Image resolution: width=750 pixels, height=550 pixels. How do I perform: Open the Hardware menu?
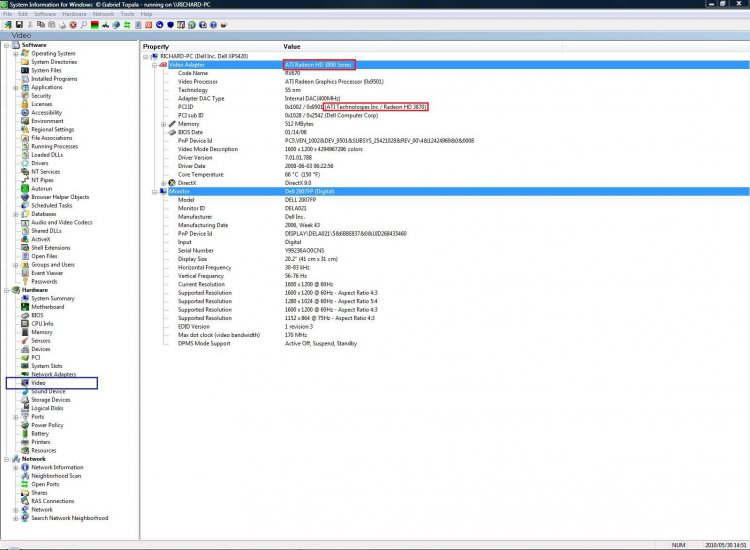(x=74, y=14)
